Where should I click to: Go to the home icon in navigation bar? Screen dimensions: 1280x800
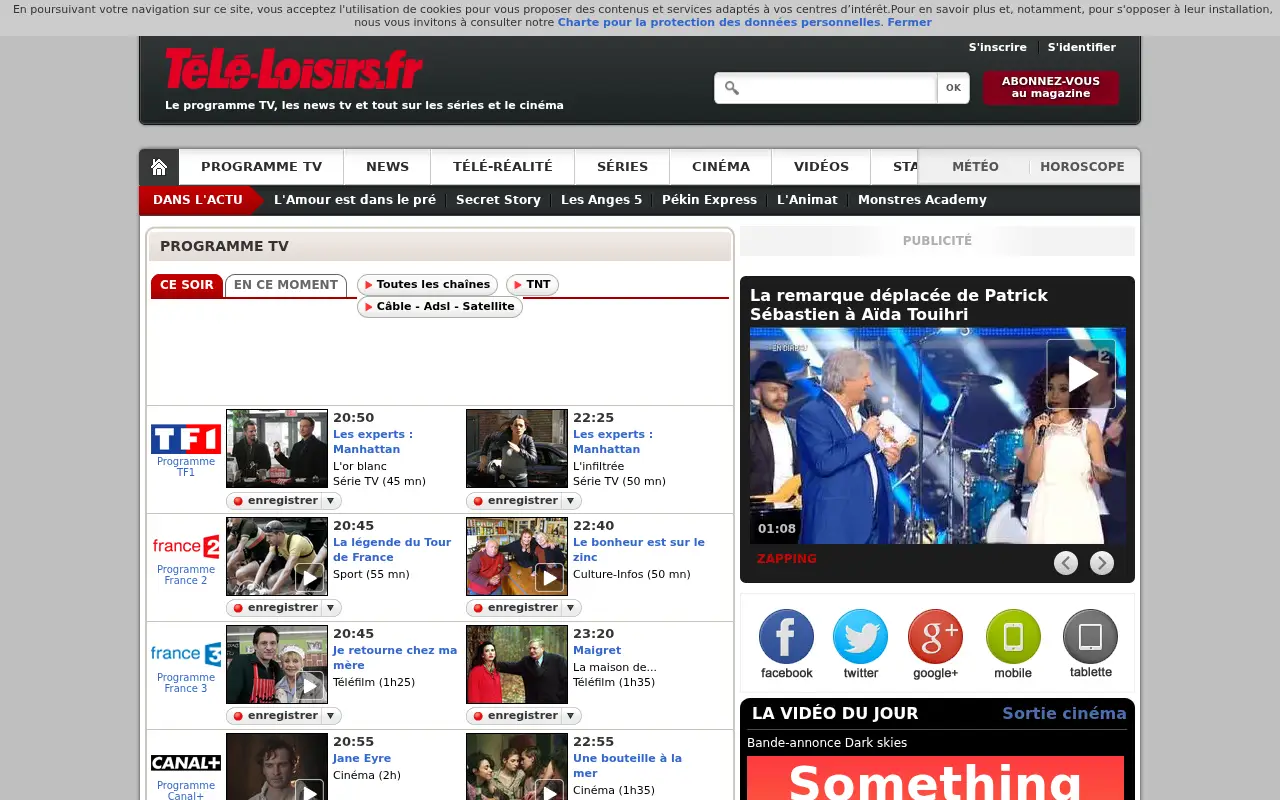point(159,167)
